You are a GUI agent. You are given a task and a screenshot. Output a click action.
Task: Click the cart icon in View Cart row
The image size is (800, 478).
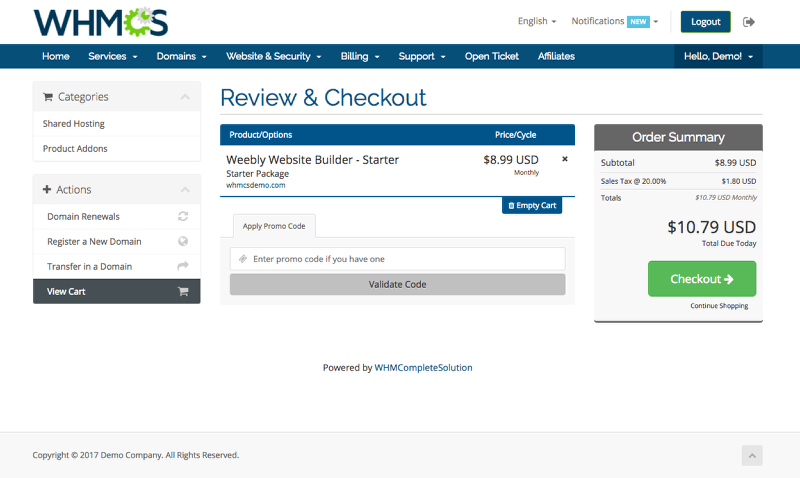183,291
